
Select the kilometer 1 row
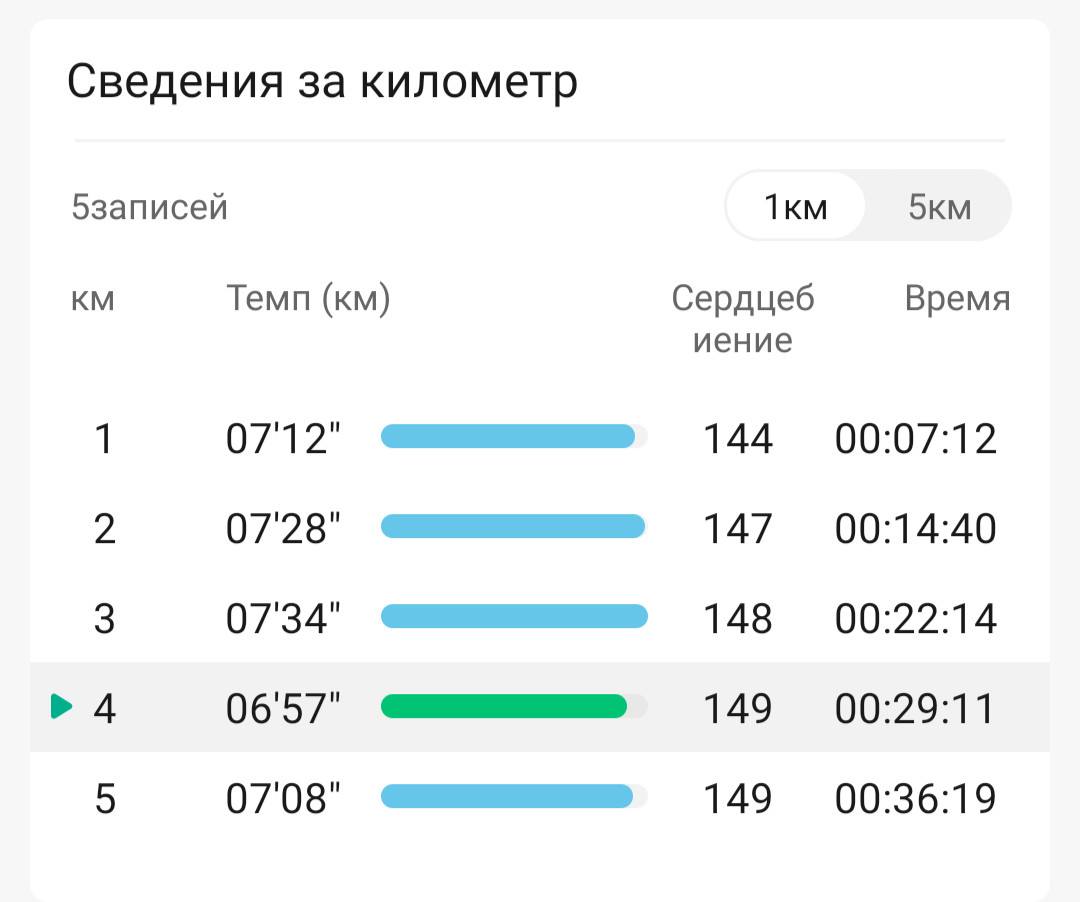[540, 438]
